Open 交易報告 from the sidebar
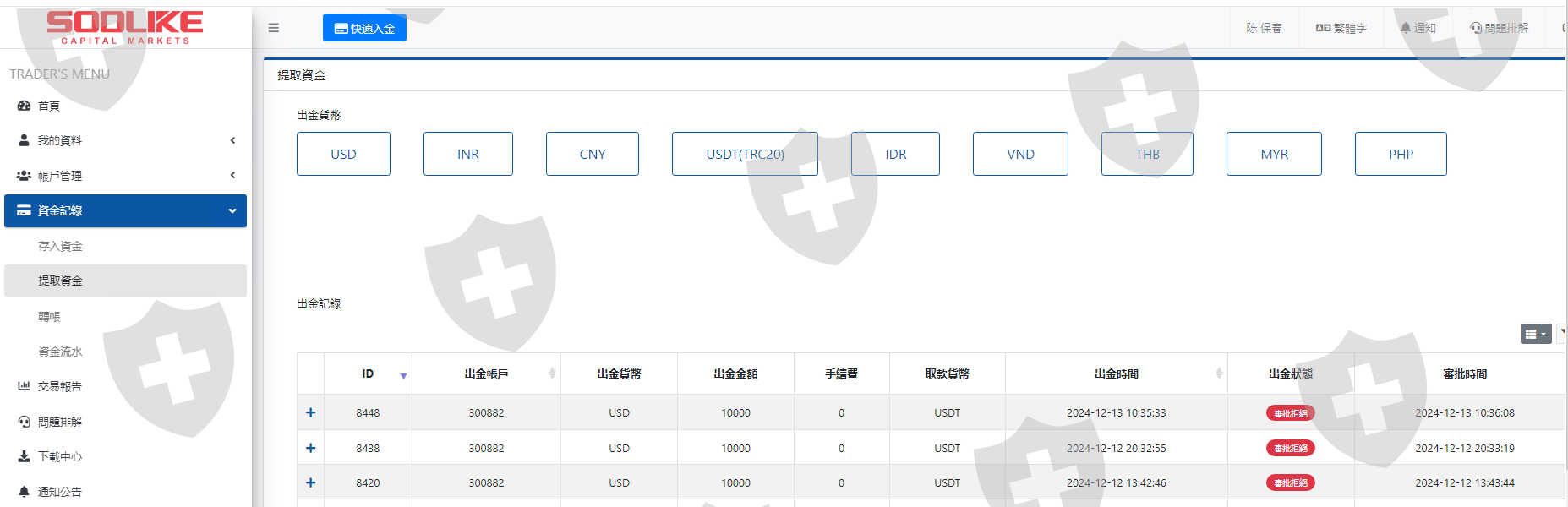1568x507 pixels. click(59, 386)
